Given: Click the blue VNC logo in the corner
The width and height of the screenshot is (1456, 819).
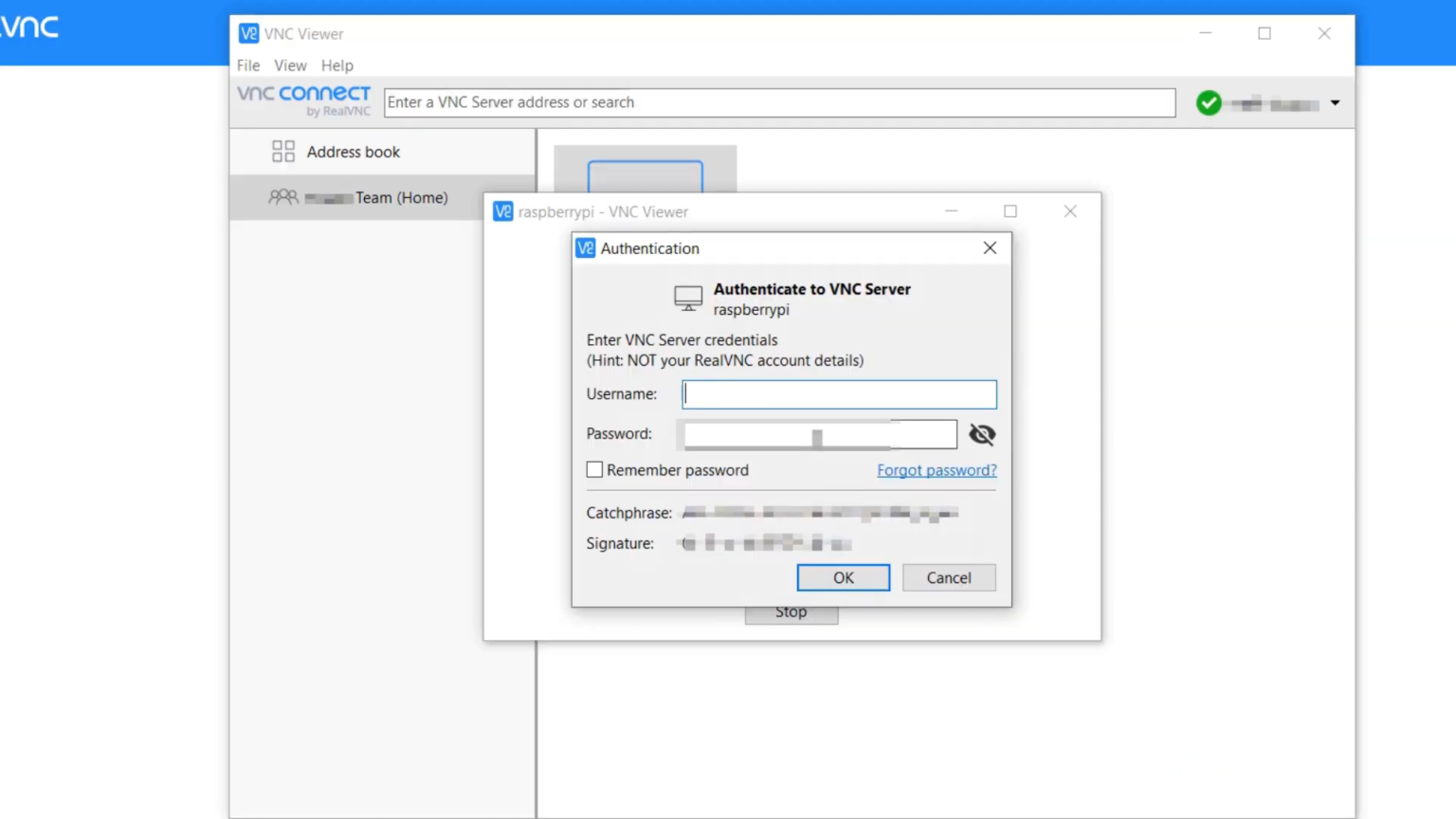Looking at the screenshot, I should coord(28,27).
